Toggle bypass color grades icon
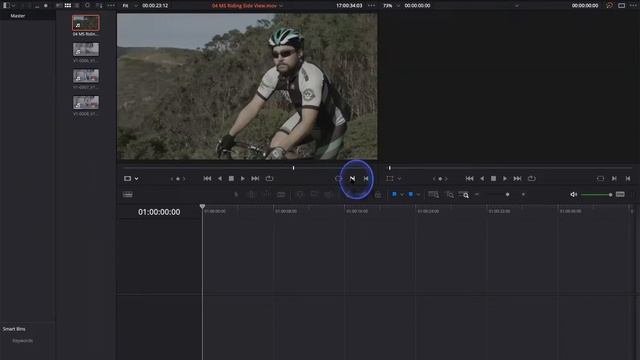This screenshot has width=640, height=360. [609, 6]
